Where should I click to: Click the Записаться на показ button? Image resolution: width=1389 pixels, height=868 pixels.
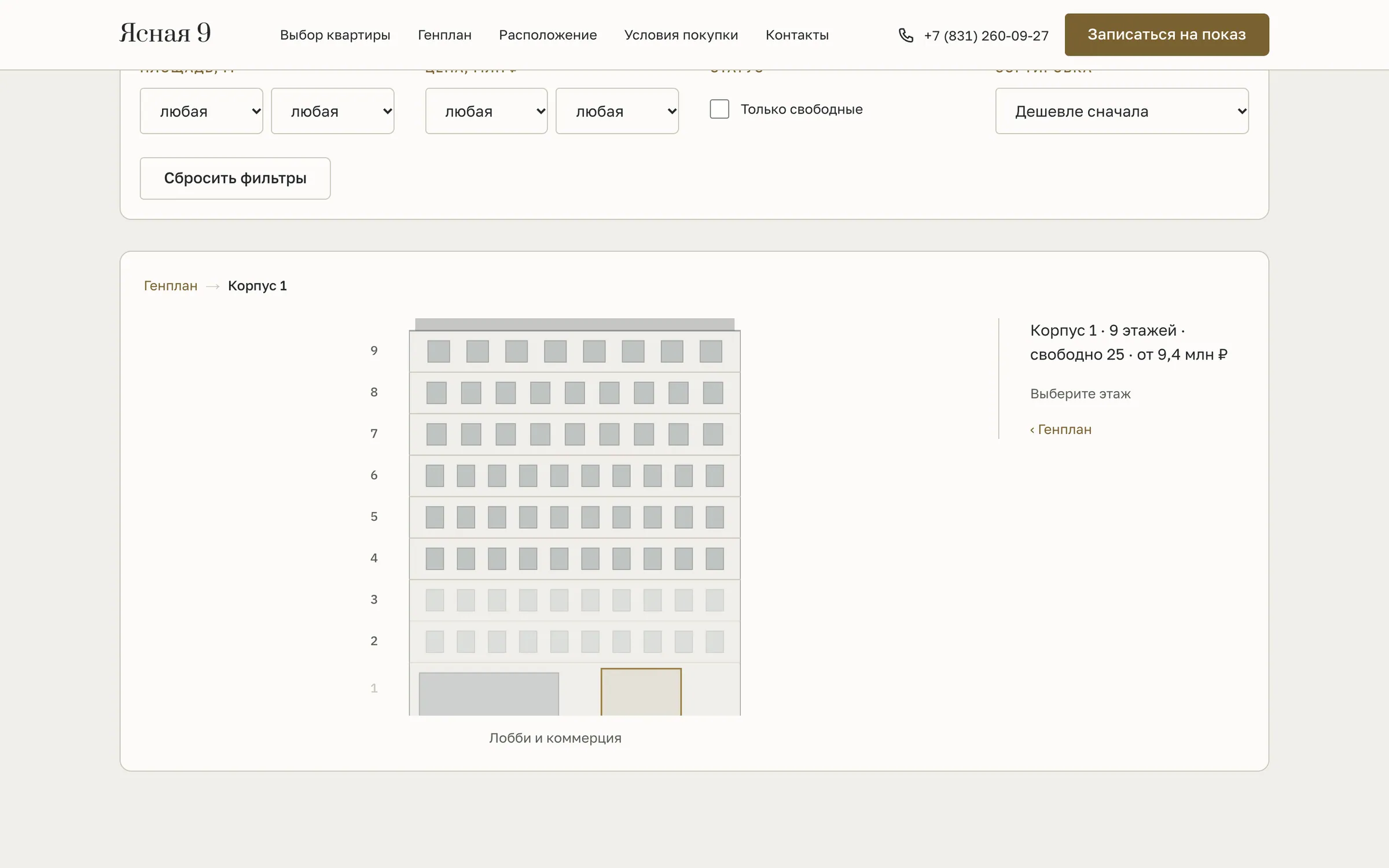(1167, 35)
